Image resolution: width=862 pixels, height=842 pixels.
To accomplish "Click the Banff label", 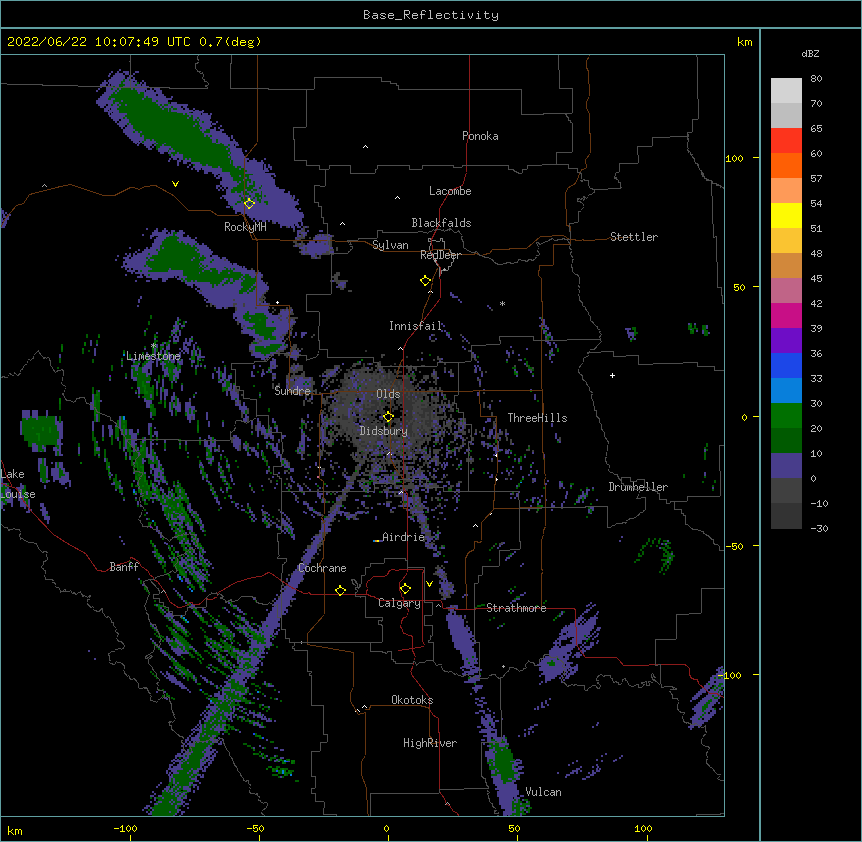I will (124, 567).
